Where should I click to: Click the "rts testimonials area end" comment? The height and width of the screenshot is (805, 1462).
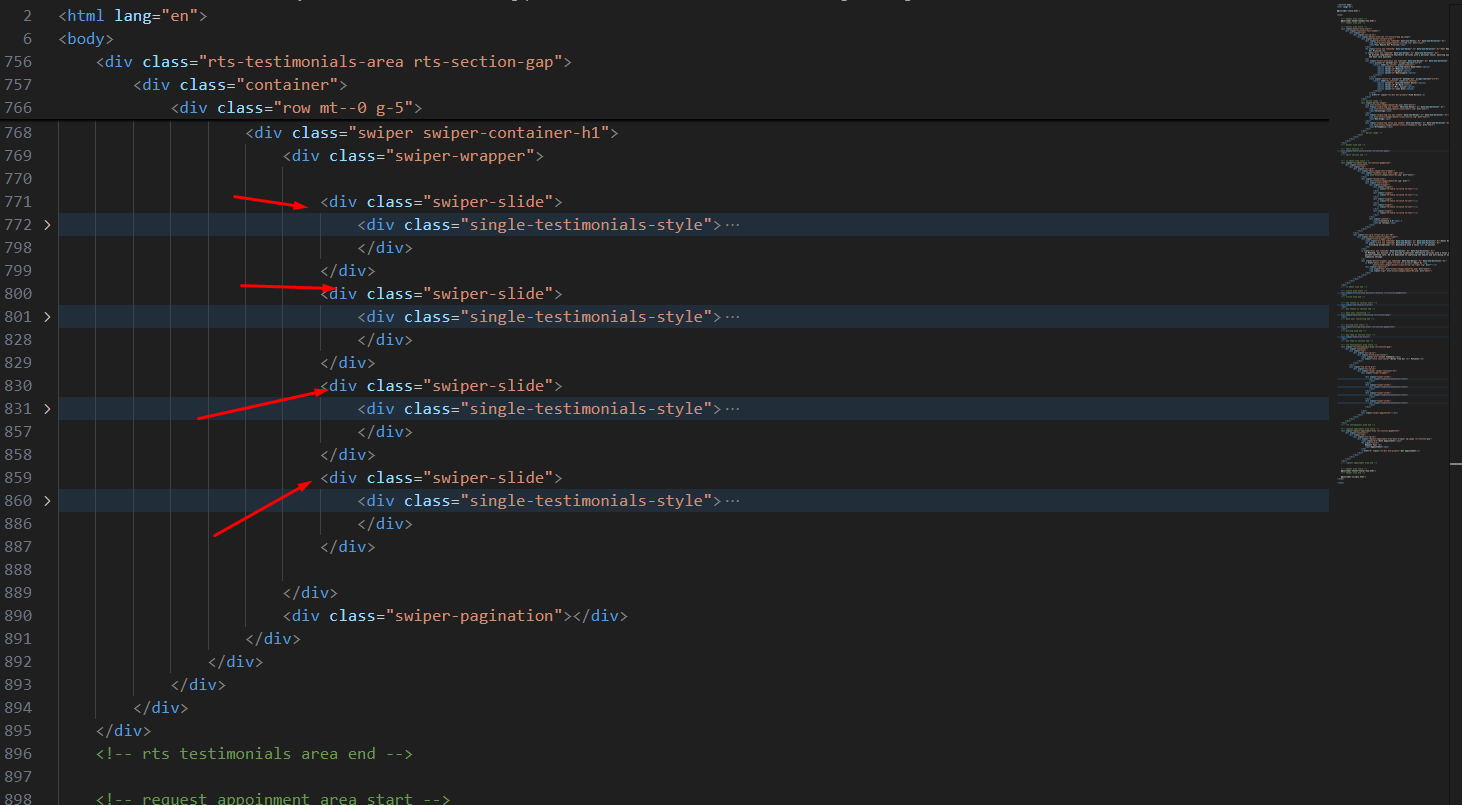point(254,754)
